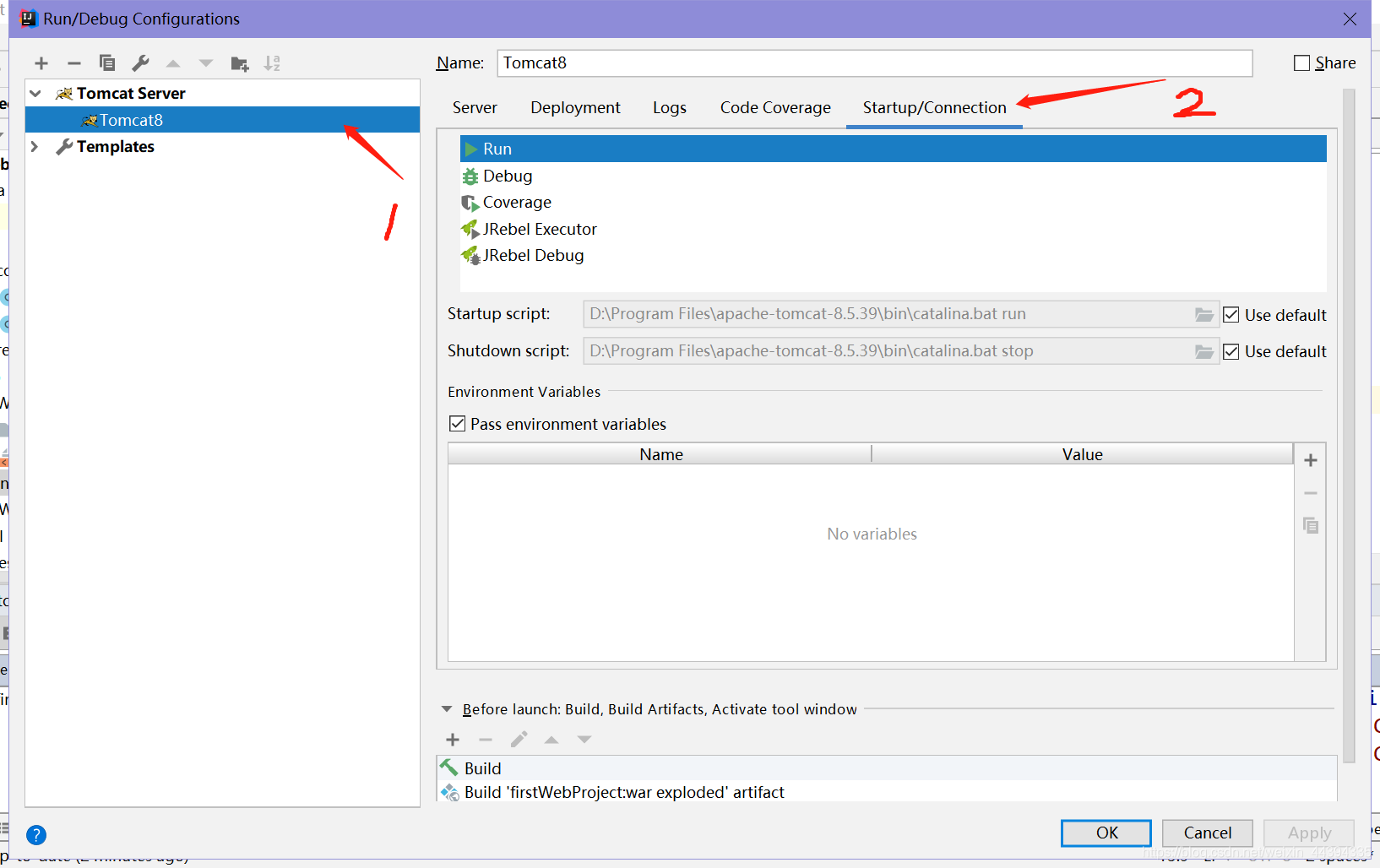Select the Tomcat8 configuration in the tree
This screenshot has height=868, width=1380.
pyautogui.click(x=222, y=120)
